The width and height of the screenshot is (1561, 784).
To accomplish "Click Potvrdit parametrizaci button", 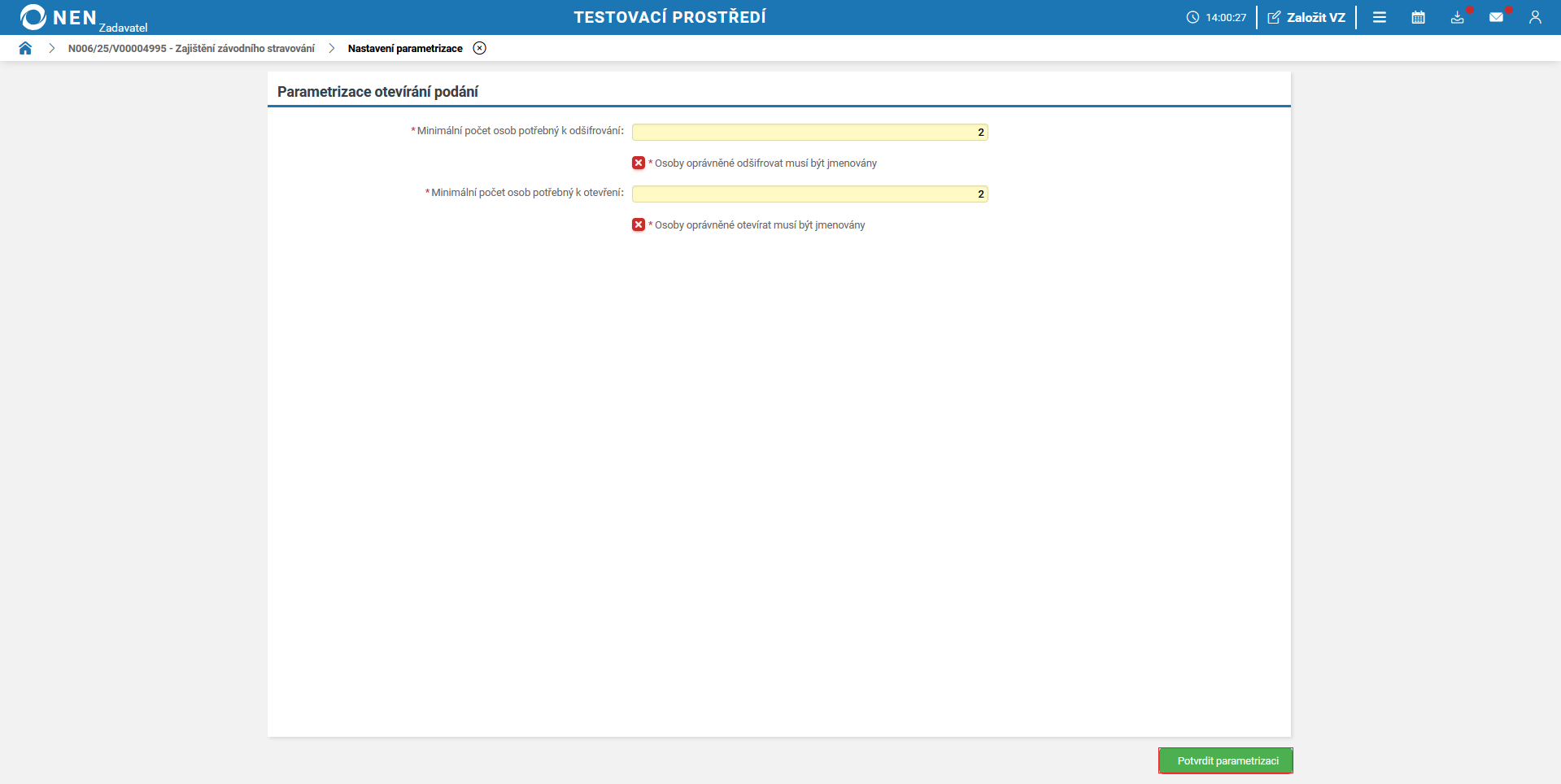I will tap(1225, 760).
